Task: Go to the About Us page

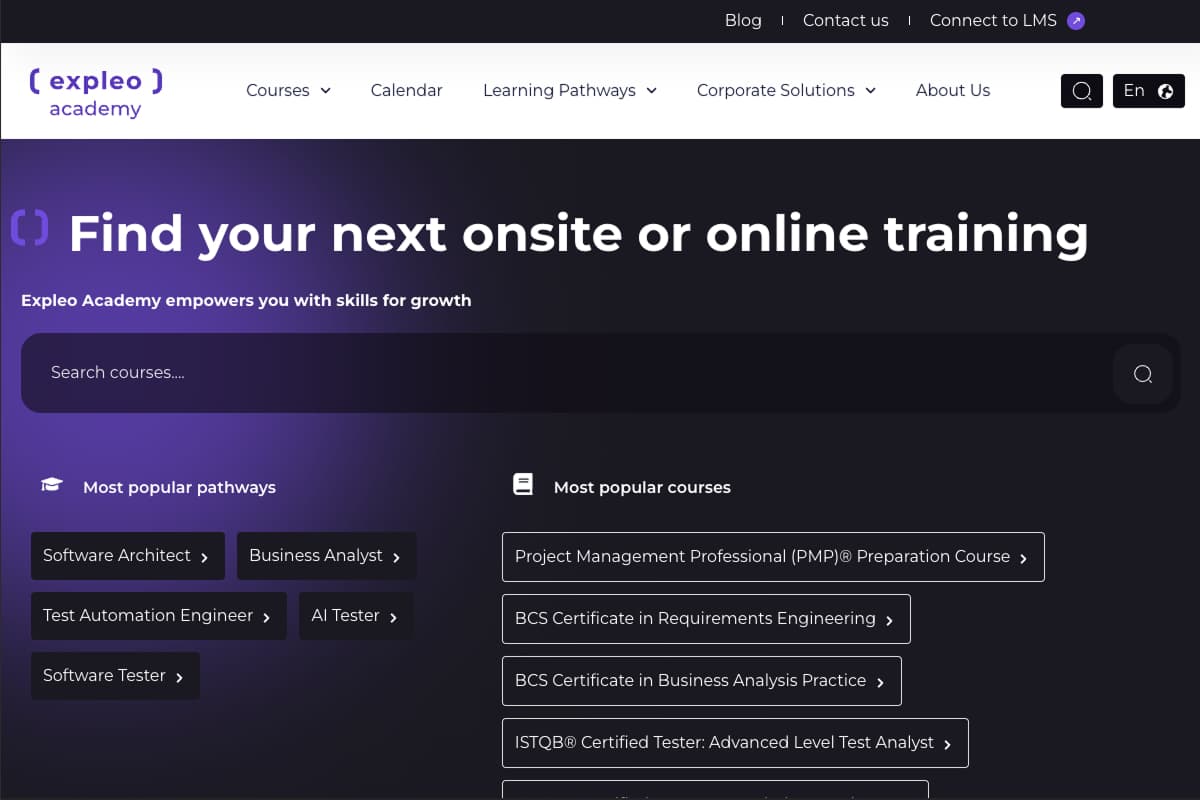Action: 952,90
